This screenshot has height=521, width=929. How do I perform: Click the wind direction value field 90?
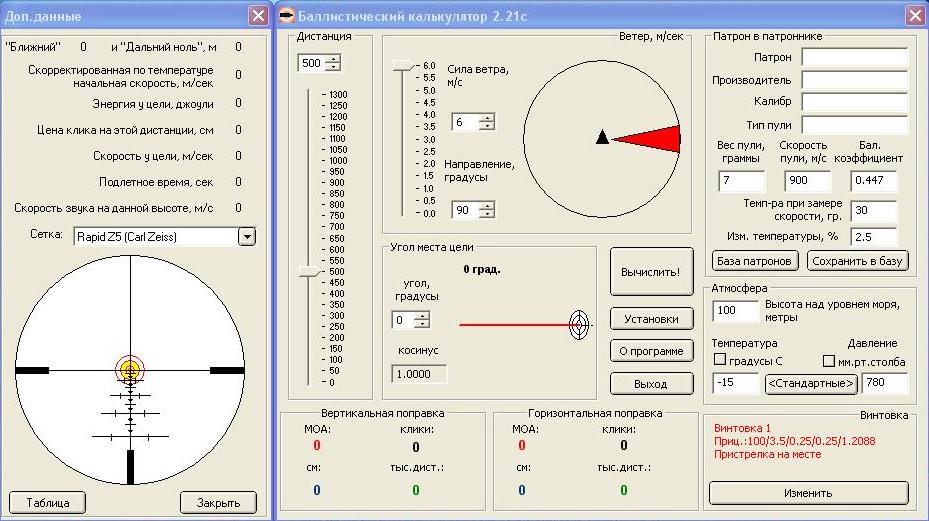tap(466, 210)
